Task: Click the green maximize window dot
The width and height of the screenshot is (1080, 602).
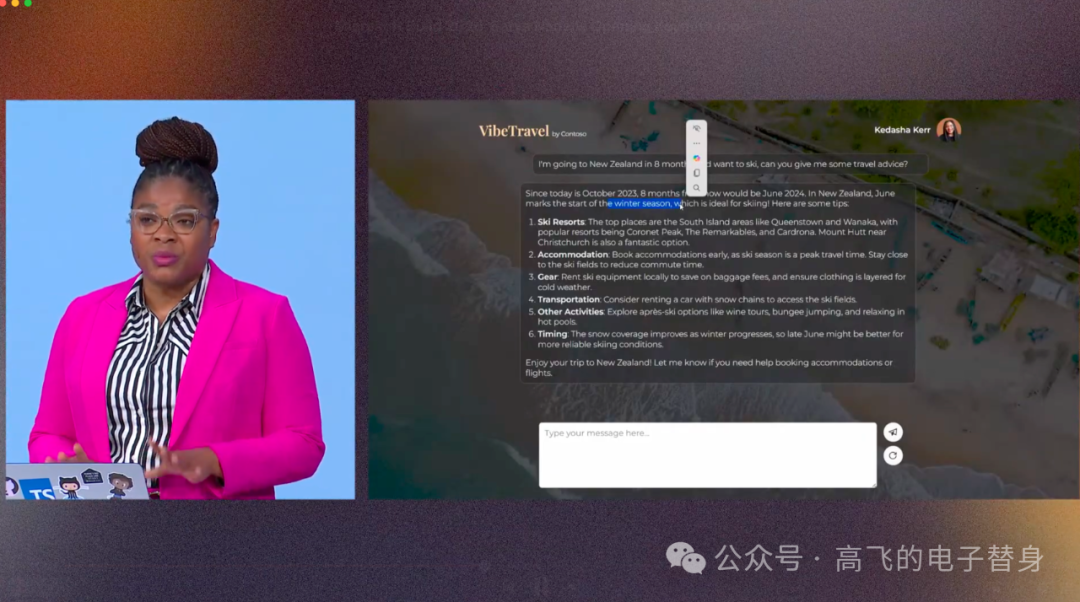Action: coord(28,3)
